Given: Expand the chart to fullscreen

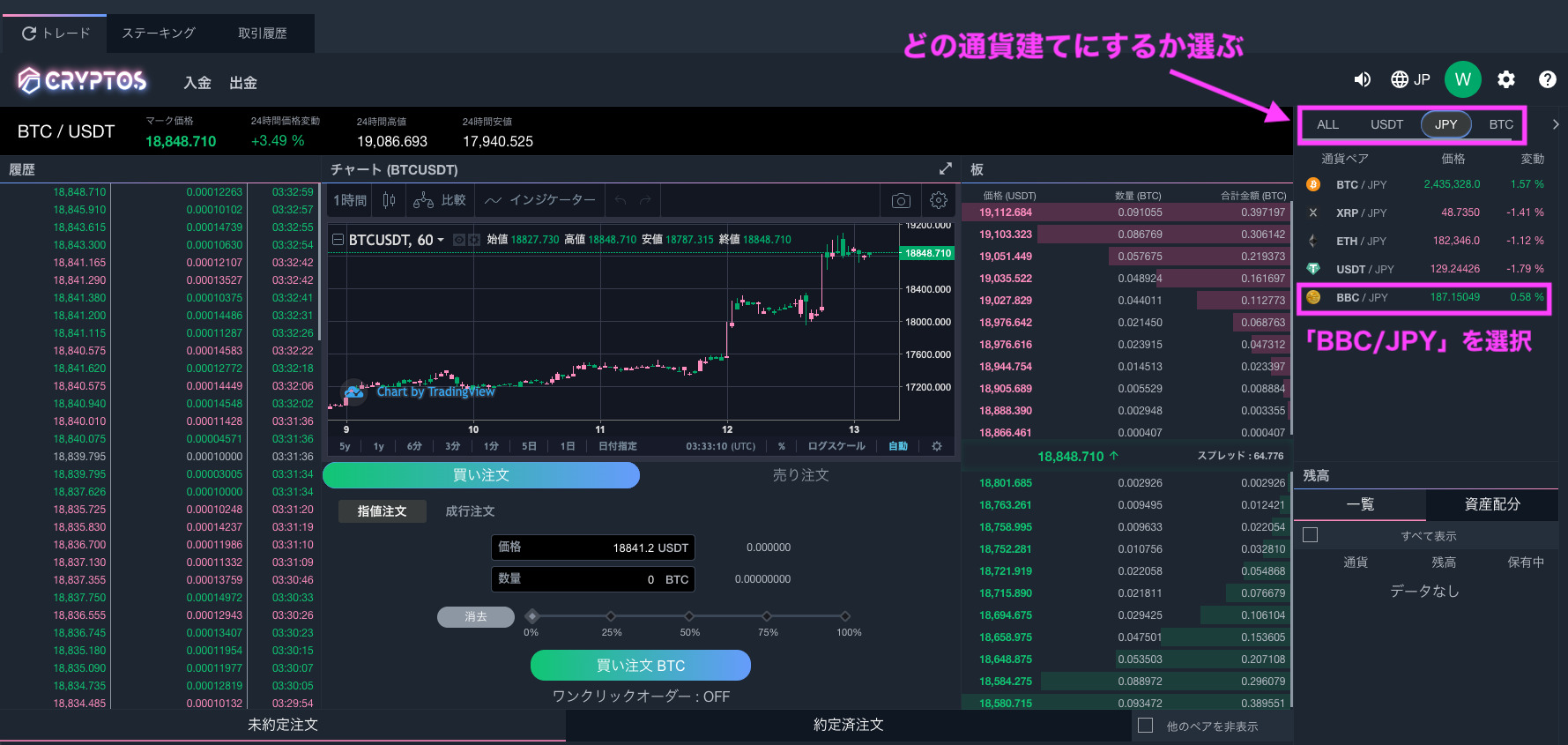Looking at the screenshot, I should click(x=946, y=168).
